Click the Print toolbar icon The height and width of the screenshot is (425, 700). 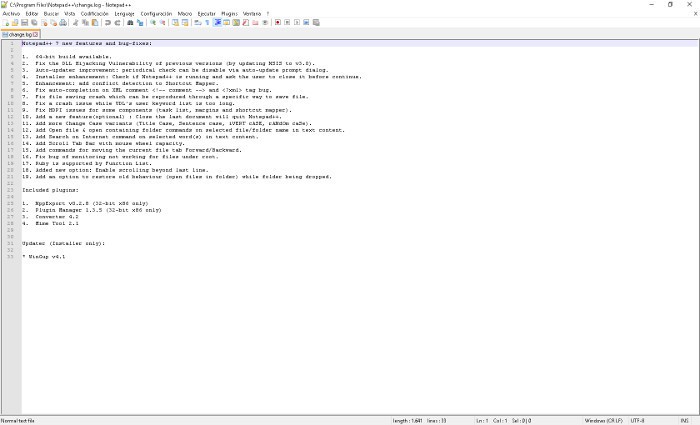click(63, 22)
